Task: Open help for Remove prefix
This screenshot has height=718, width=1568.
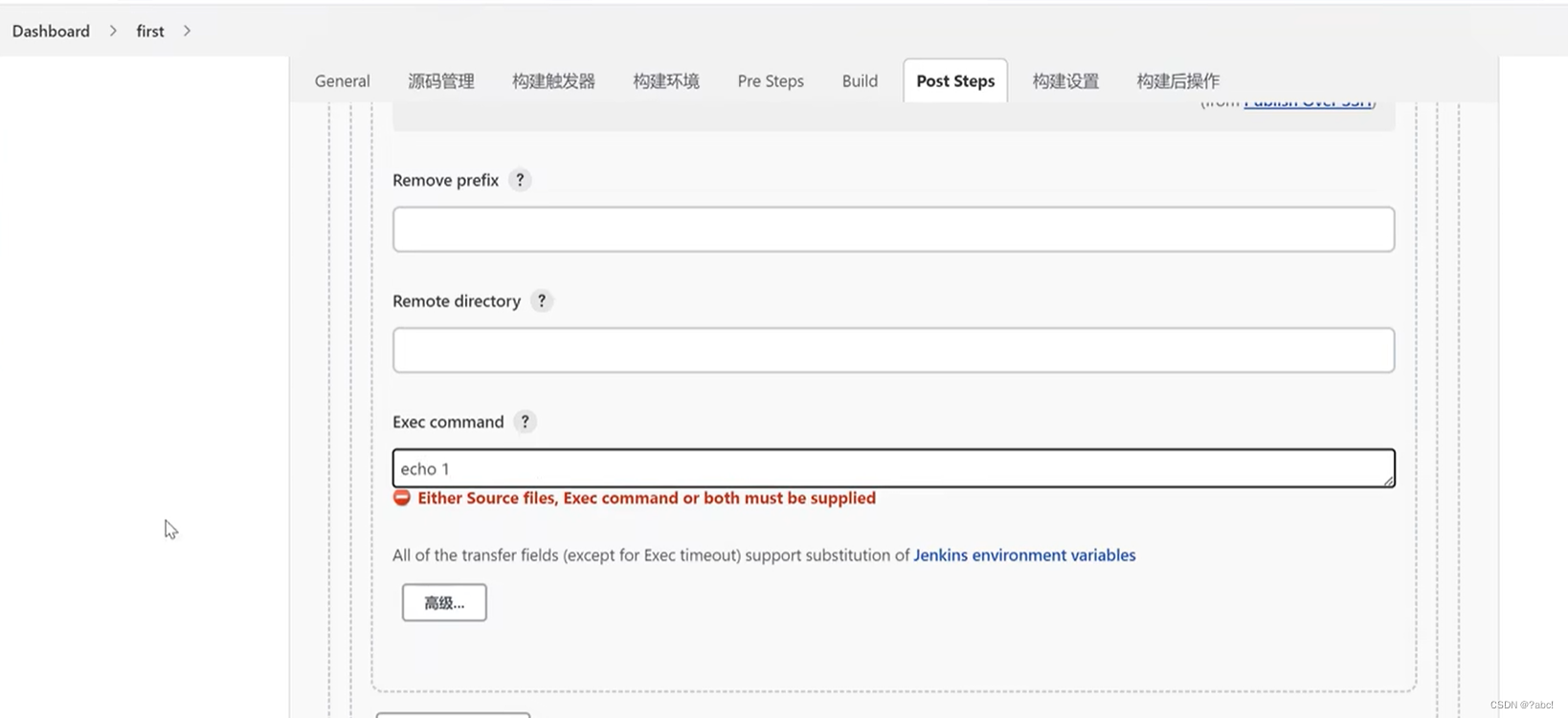Action: 520,180
